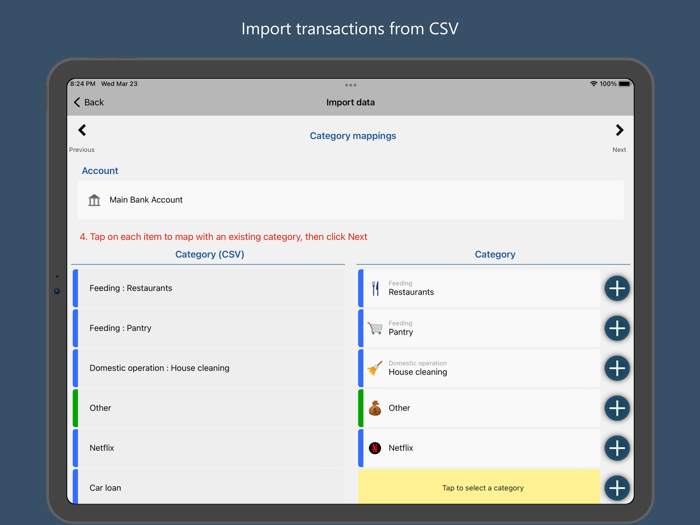The height and width of the screenshot is (525, 700).
Task: Tap the bank building icon
Action: click(94, 200)
